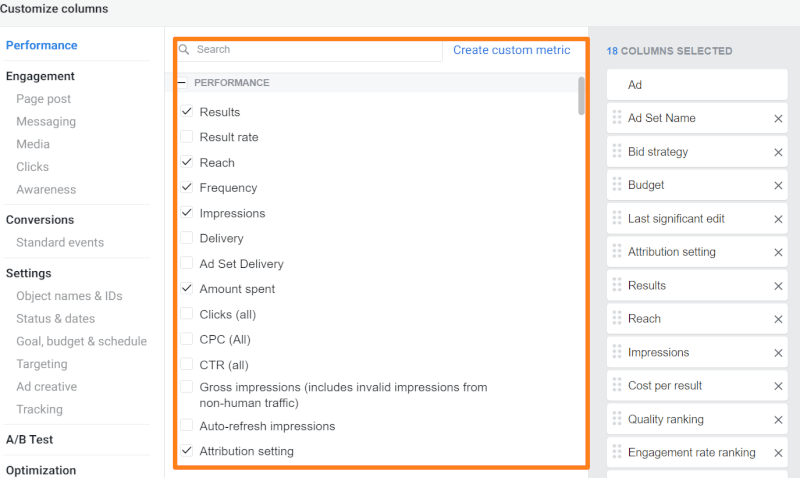Remove Last significant edit column

click(x=778, y=219)
